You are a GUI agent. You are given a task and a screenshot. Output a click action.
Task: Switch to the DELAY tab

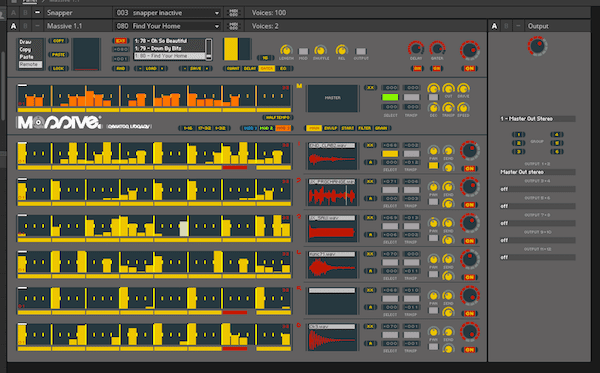(x=249, y=68)
